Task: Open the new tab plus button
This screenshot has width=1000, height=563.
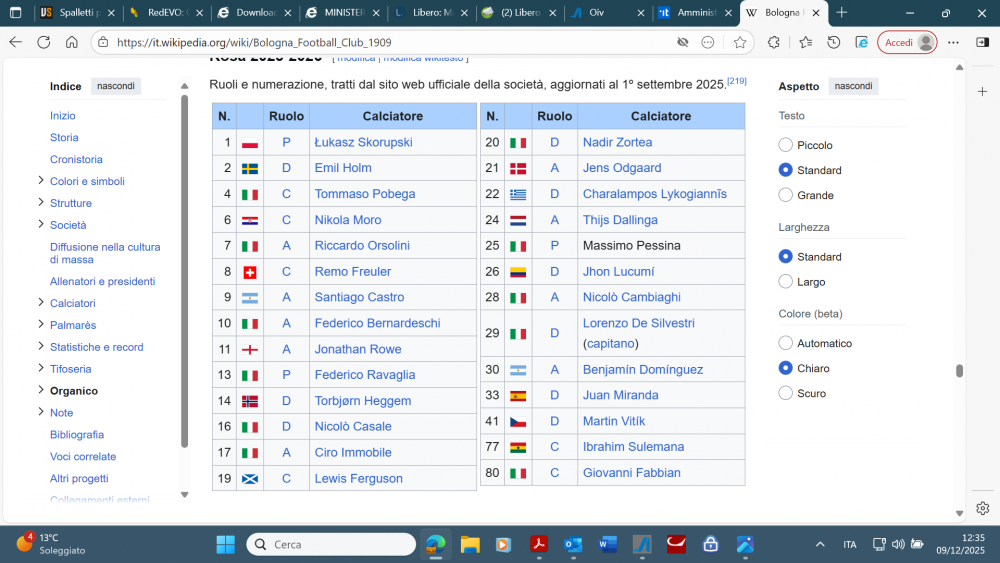Action: coord(841,13)
